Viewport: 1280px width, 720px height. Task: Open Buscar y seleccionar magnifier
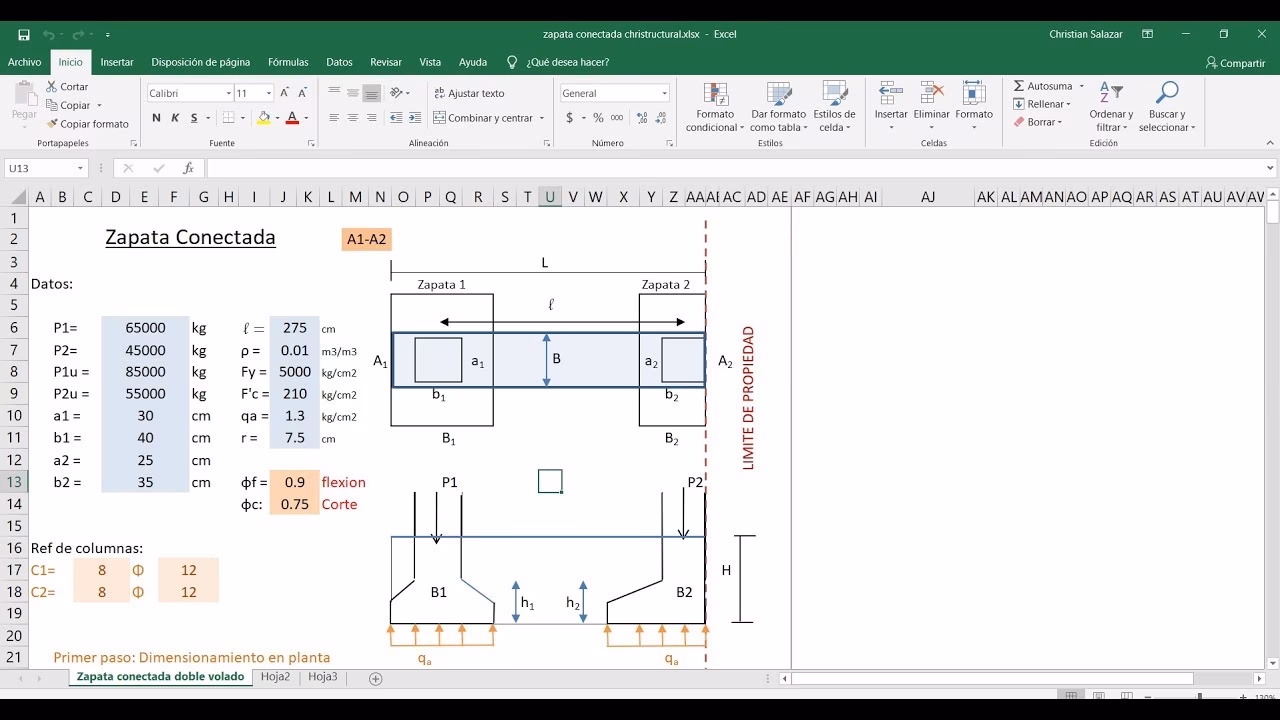coord(1166,94)
